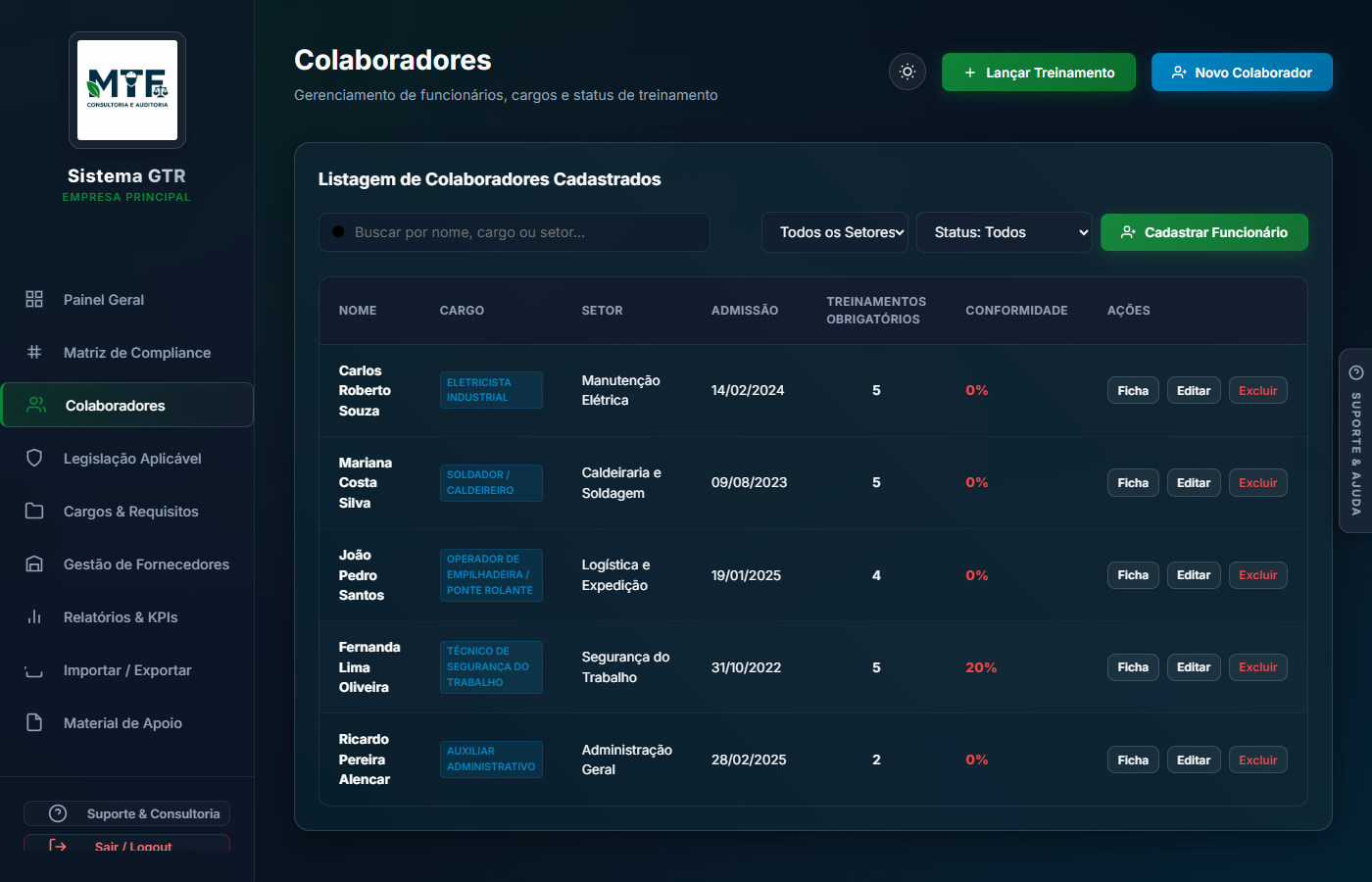The image size is (1372, 882).
Task: Edit Carlos Roberto Souza's record
Action: coord(1194,390)
